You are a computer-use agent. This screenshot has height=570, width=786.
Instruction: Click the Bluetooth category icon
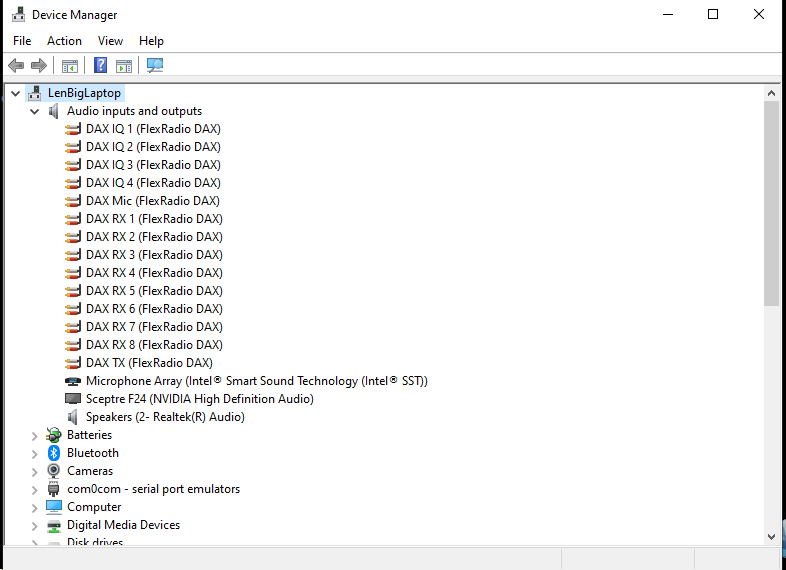54,453
